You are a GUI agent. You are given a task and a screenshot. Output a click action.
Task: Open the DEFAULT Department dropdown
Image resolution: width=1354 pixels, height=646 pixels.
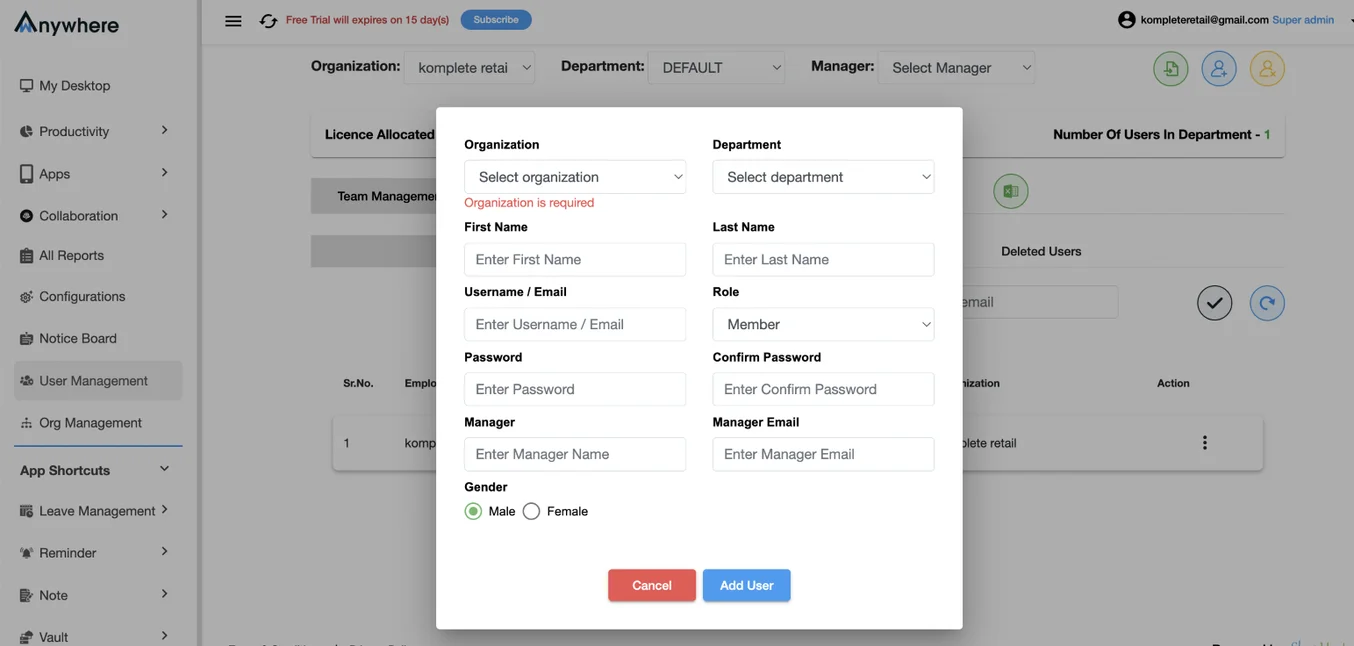click(716, 68)
